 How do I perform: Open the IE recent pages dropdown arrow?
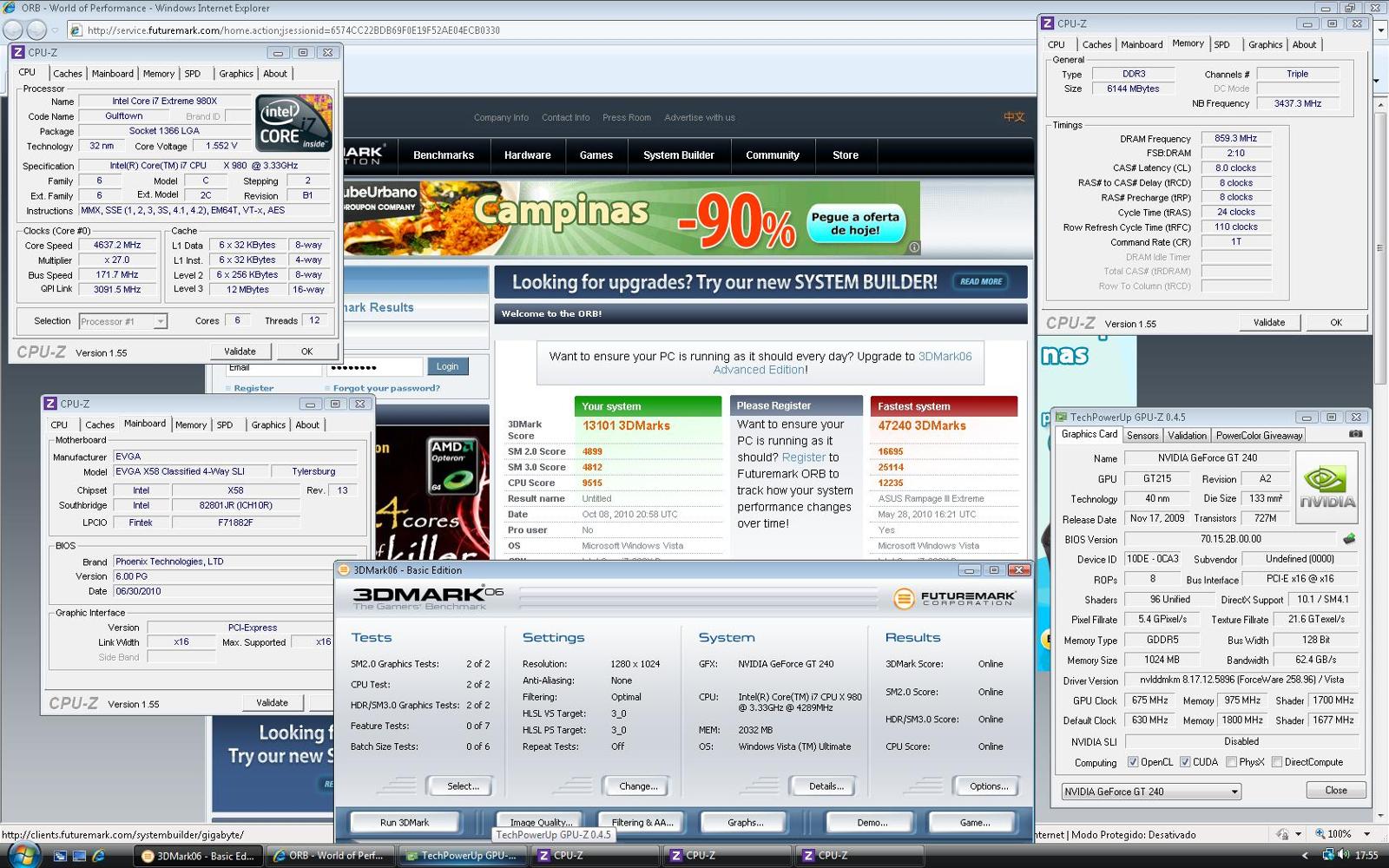pyautogui.click(x=55, y=30)
